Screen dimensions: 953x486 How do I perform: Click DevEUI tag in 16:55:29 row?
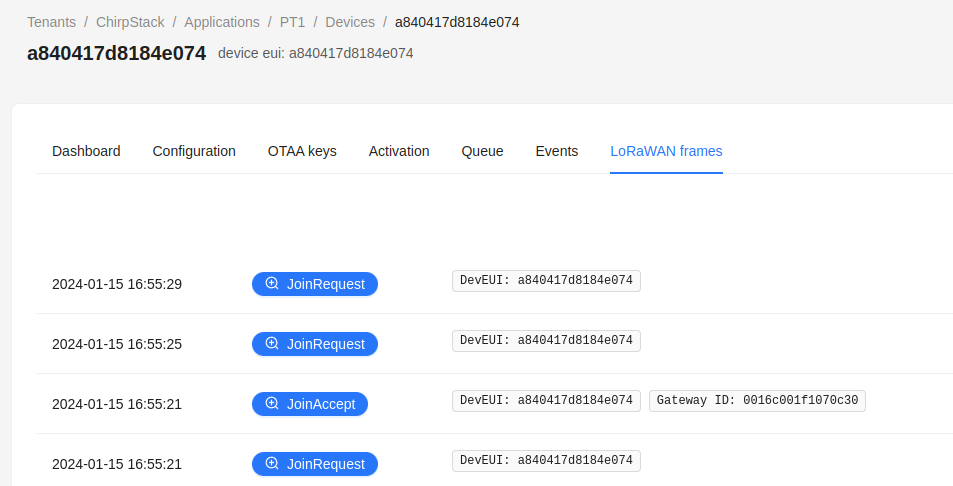546,280
